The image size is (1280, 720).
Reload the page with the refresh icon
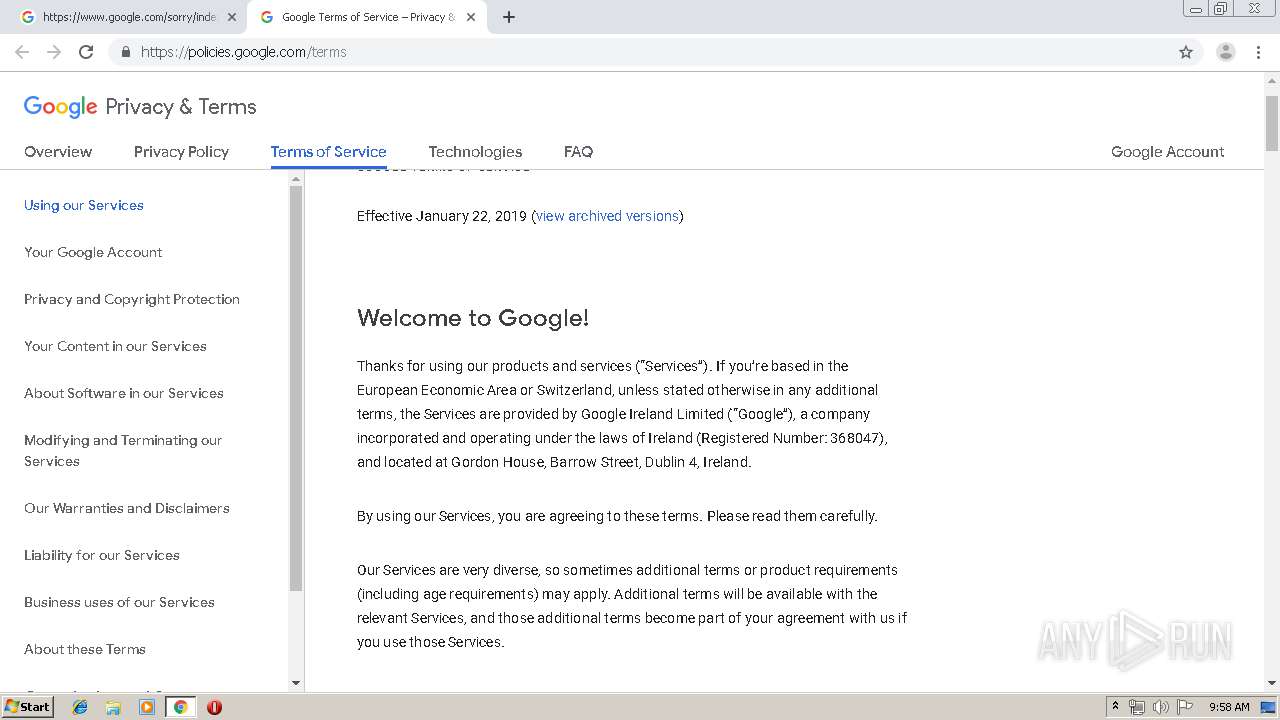click(86, 52)
